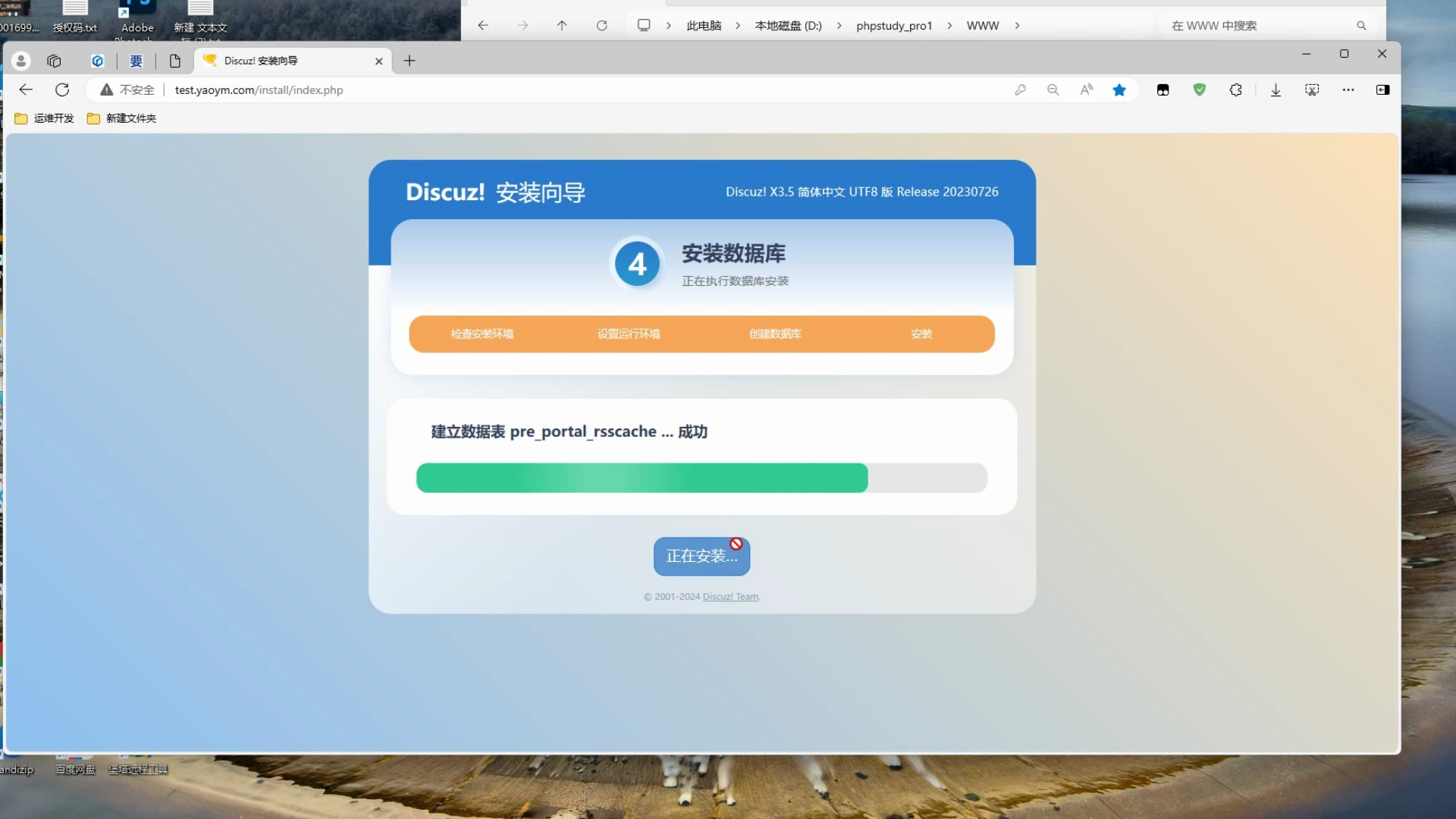1456x819 pixels.
Task: Click the 不安全 site security warning
Action: pyautogui.click(x=127, y=89)
